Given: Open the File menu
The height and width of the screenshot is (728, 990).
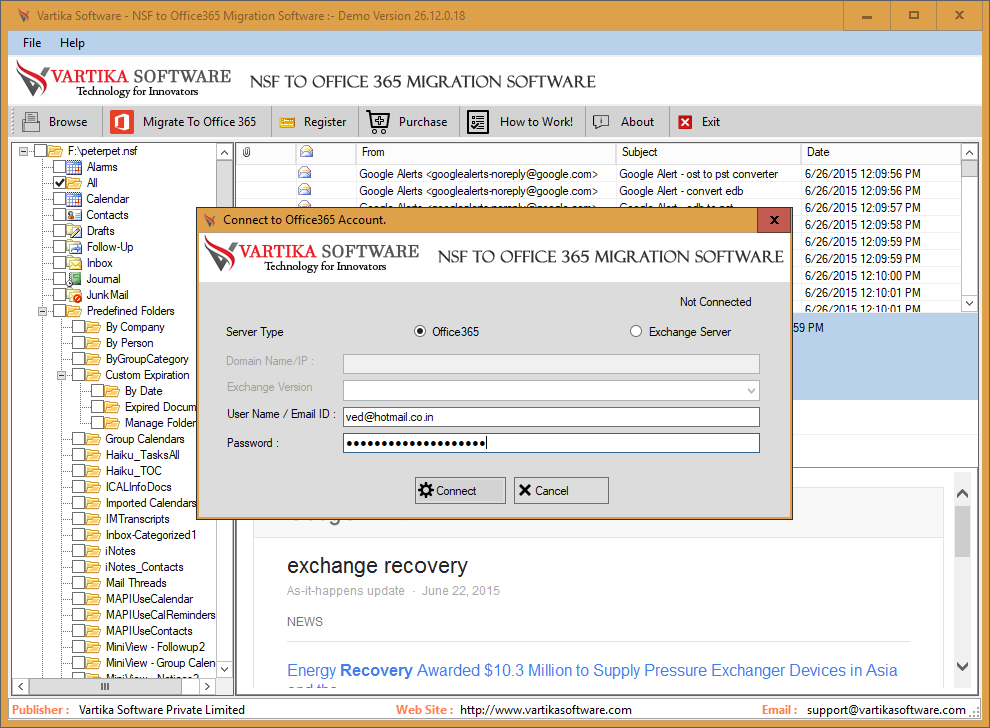Looking at the screenshot, I should coord(32,43).
